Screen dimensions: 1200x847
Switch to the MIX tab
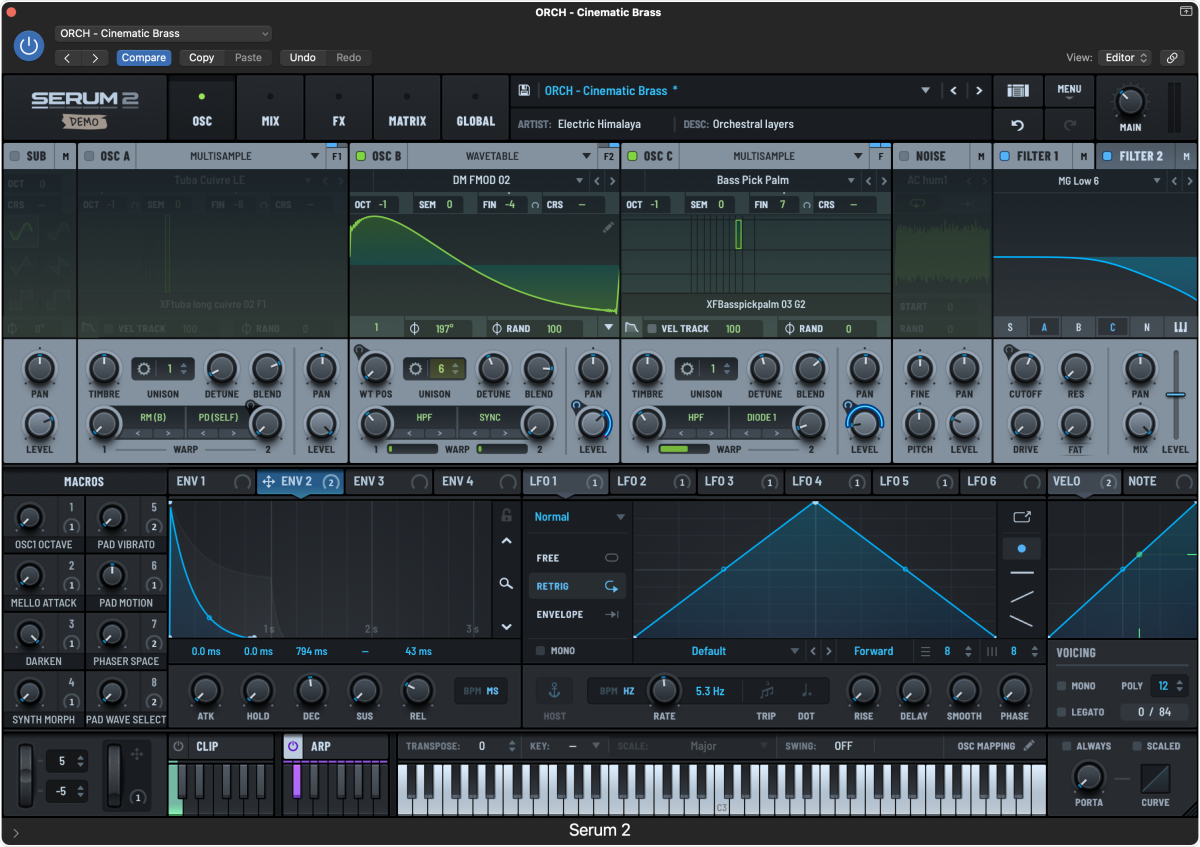pyautogui.click(x=270, y=108)
